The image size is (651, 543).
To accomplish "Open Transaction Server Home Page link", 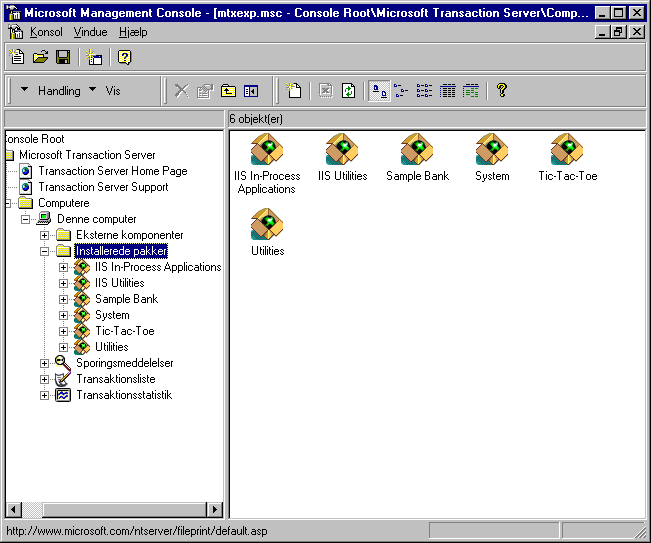I will 113,171.
